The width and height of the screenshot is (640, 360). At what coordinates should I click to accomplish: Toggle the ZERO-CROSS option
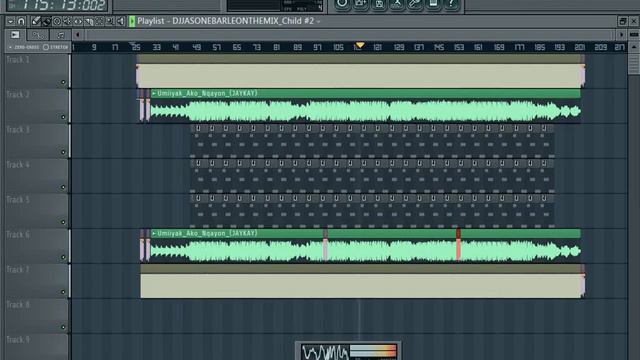click(24, 47)
